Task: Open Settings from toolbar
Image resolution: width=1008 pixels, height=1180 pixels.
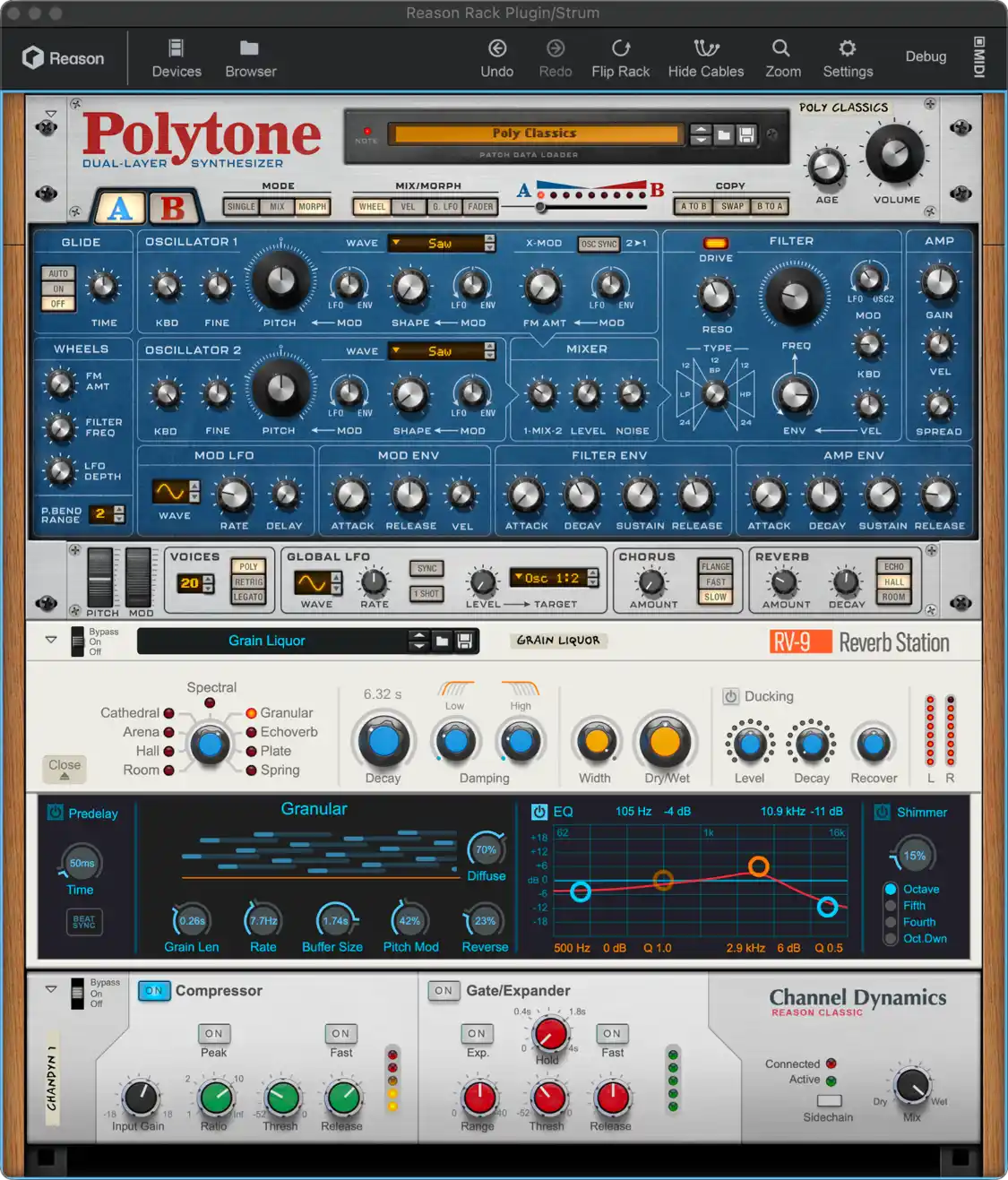Action: click(x=848, y=58)
